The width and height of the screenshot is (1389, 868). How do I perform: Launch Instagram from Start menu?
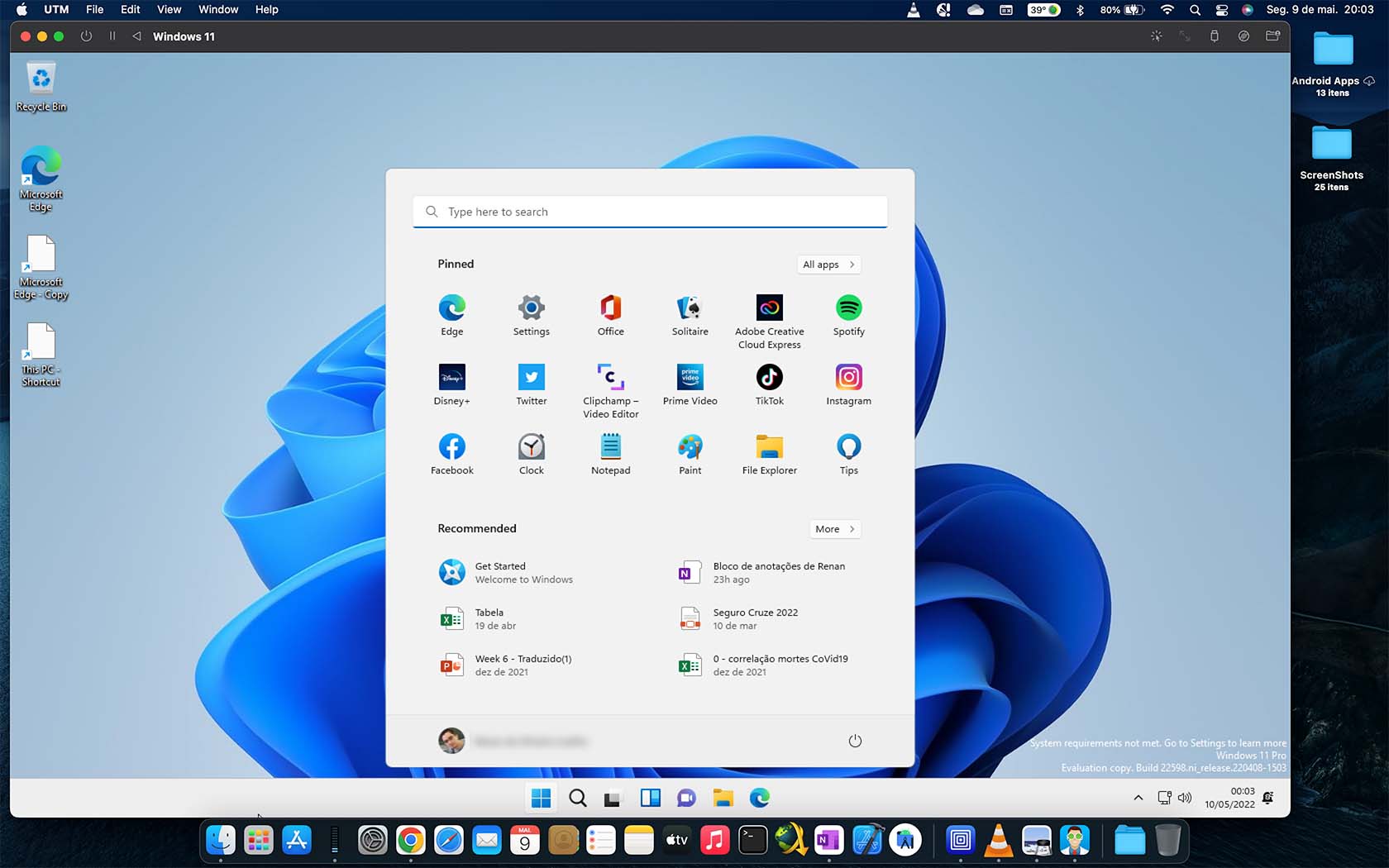point(848,384)
